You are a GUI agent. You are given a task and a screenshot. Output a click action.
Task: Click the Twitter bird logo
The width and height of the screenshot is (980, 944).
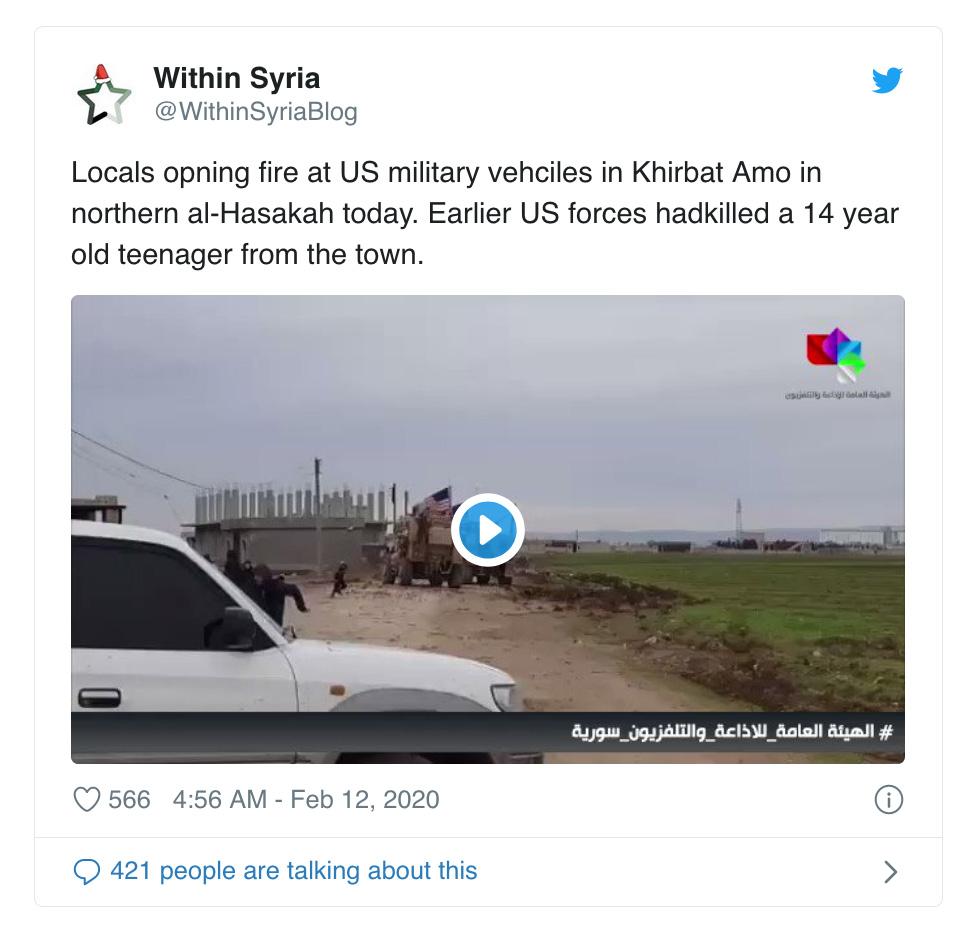click(887, 80)
